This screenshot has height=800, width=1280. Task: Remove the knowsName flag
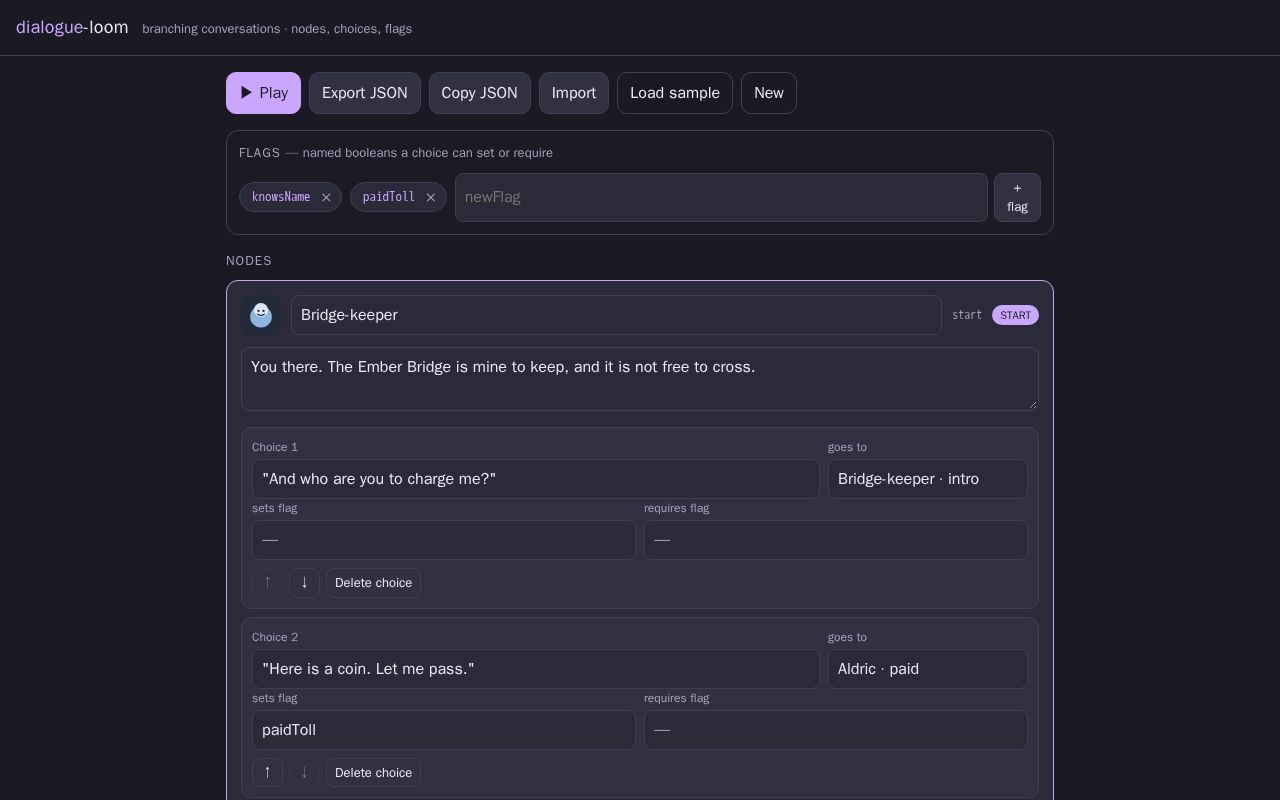click(326, 197)
